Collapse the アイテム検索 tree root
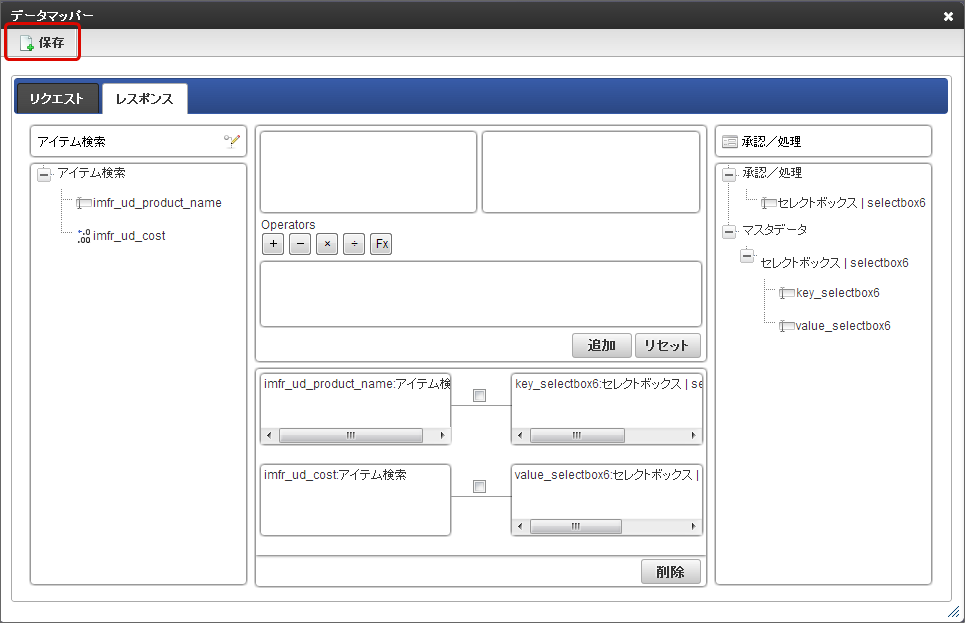This screenshot has height=623, width=965. pyautogui.click(x=44, y=174)
